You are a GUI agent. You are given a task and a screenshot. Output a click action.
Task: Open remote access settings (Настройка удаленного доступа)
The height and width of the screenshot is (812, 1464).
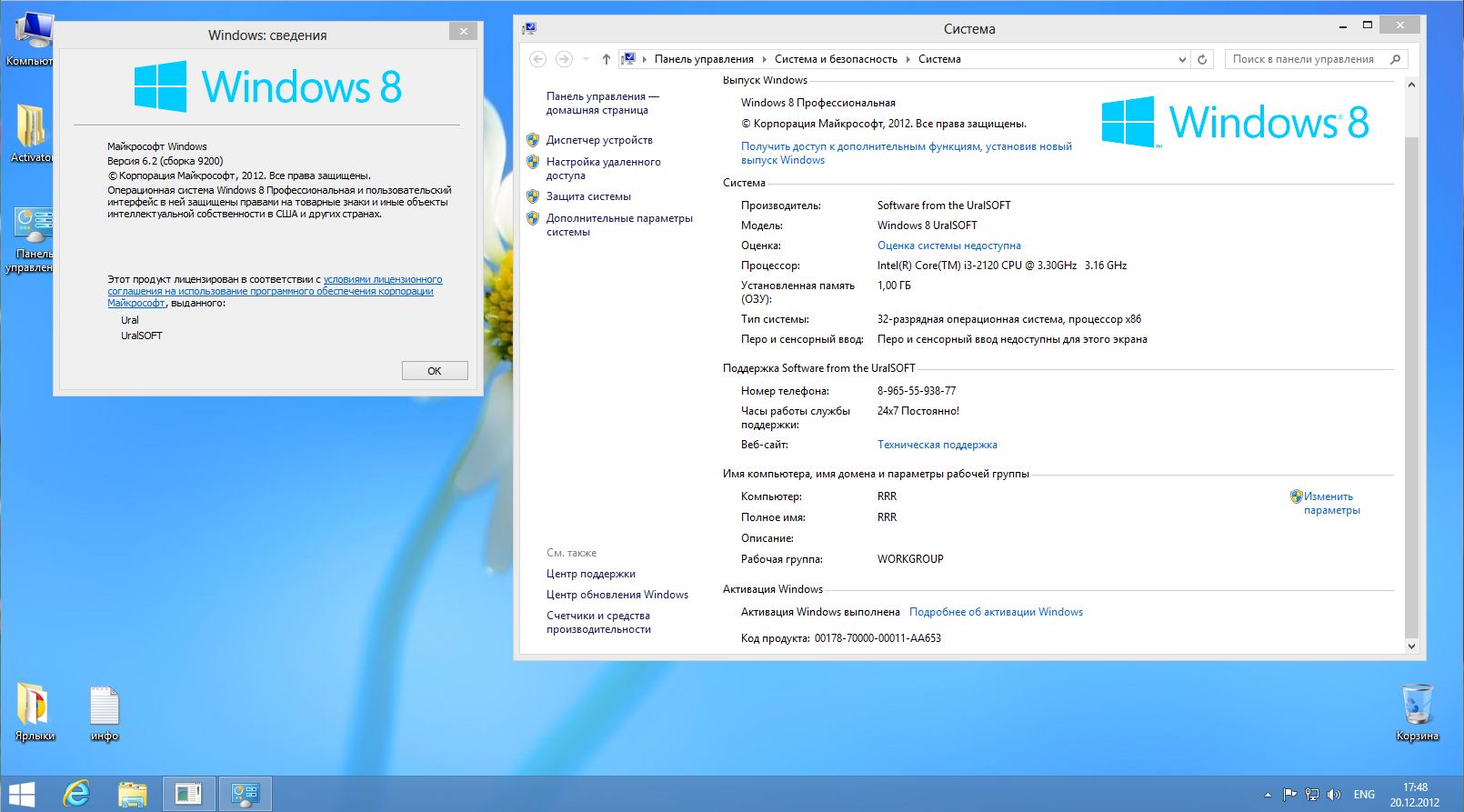[604, 168]
